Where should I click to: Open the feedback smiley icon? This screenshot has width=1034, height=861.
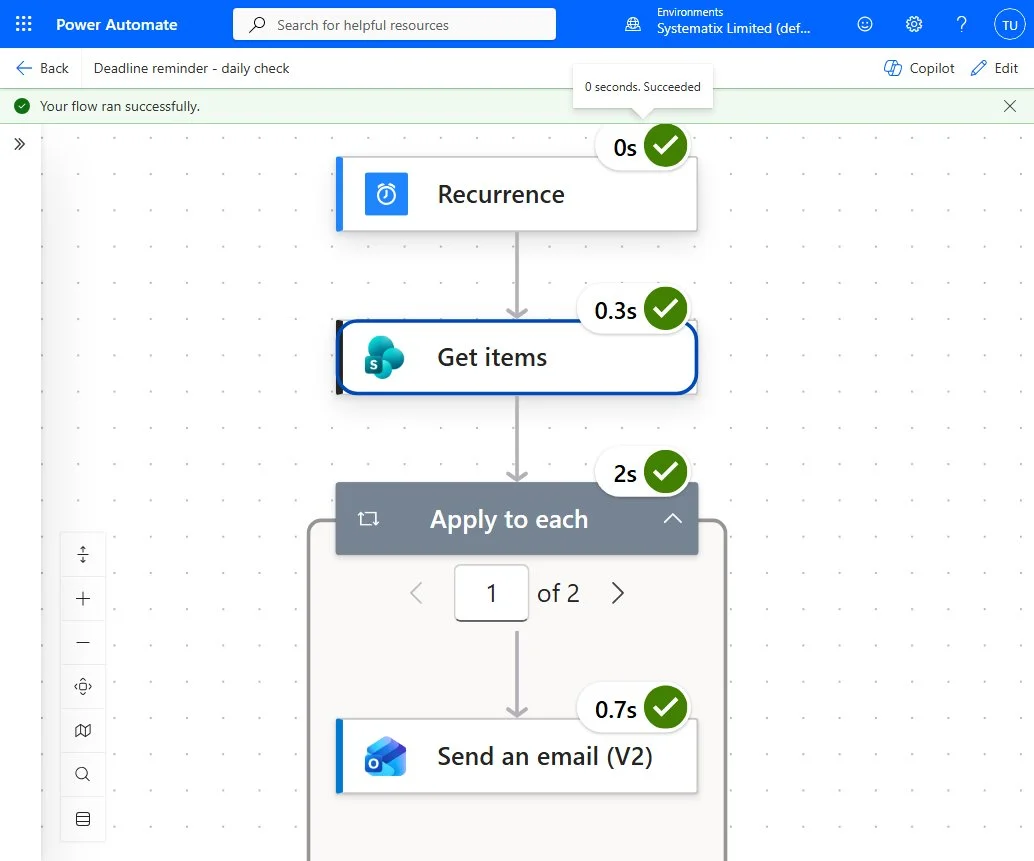[x=865, y=24]
